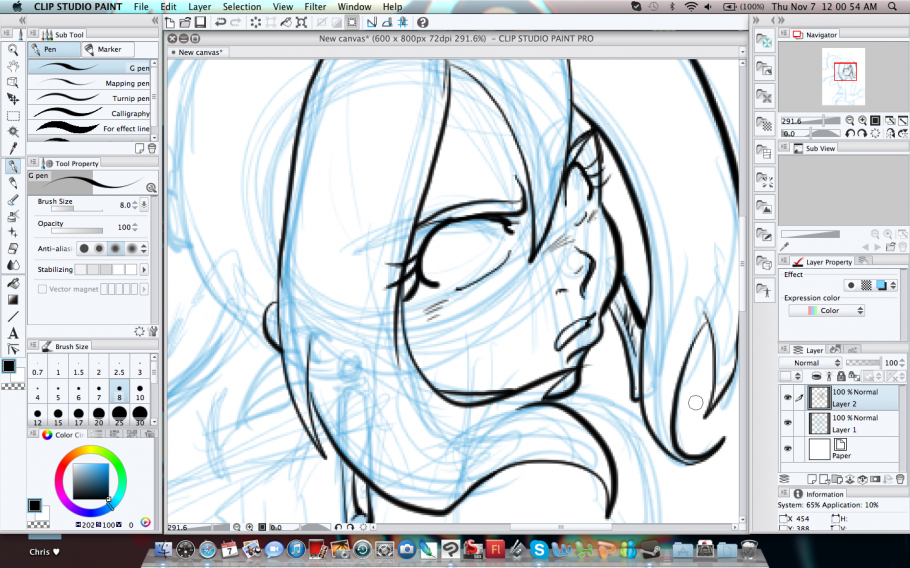Open Brush Size dynamics down-arrow button

(145, 205)
